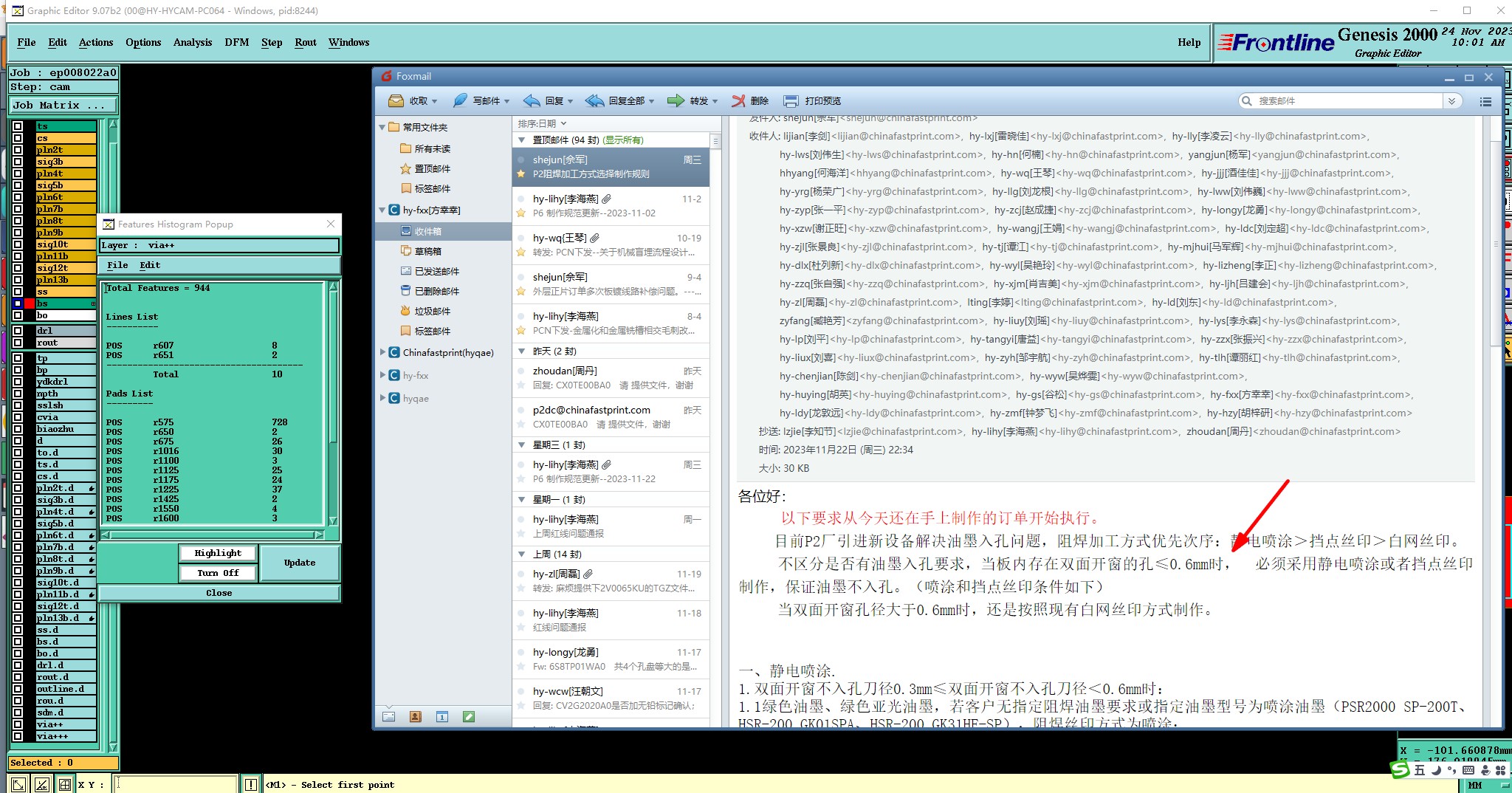Click the 收取 receive mail icon in Foxmail
The height and width of the screenshot is (793, 1512).
(x=396, y=100)
